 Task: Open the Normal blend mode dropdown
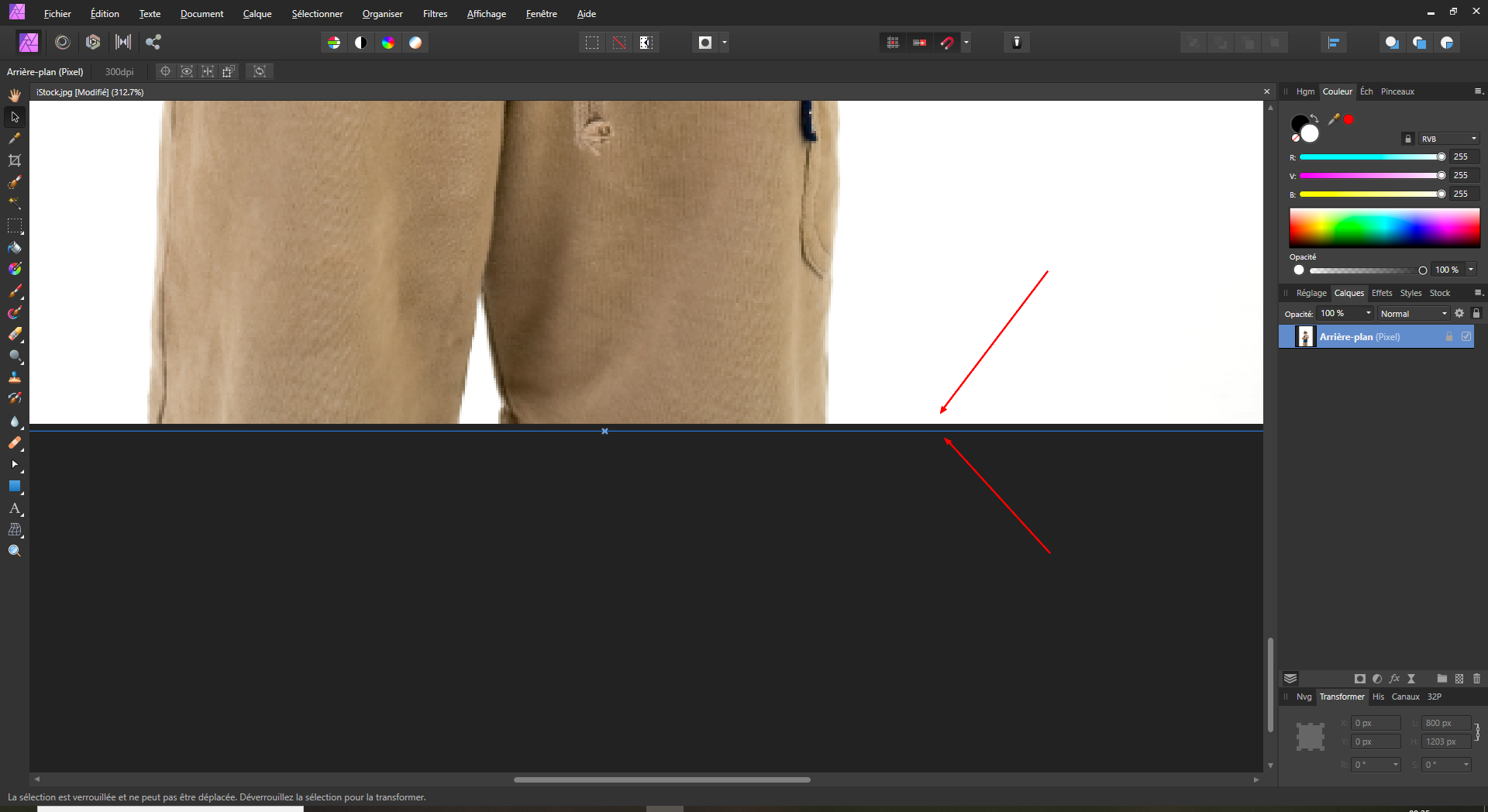[1414, 314]
